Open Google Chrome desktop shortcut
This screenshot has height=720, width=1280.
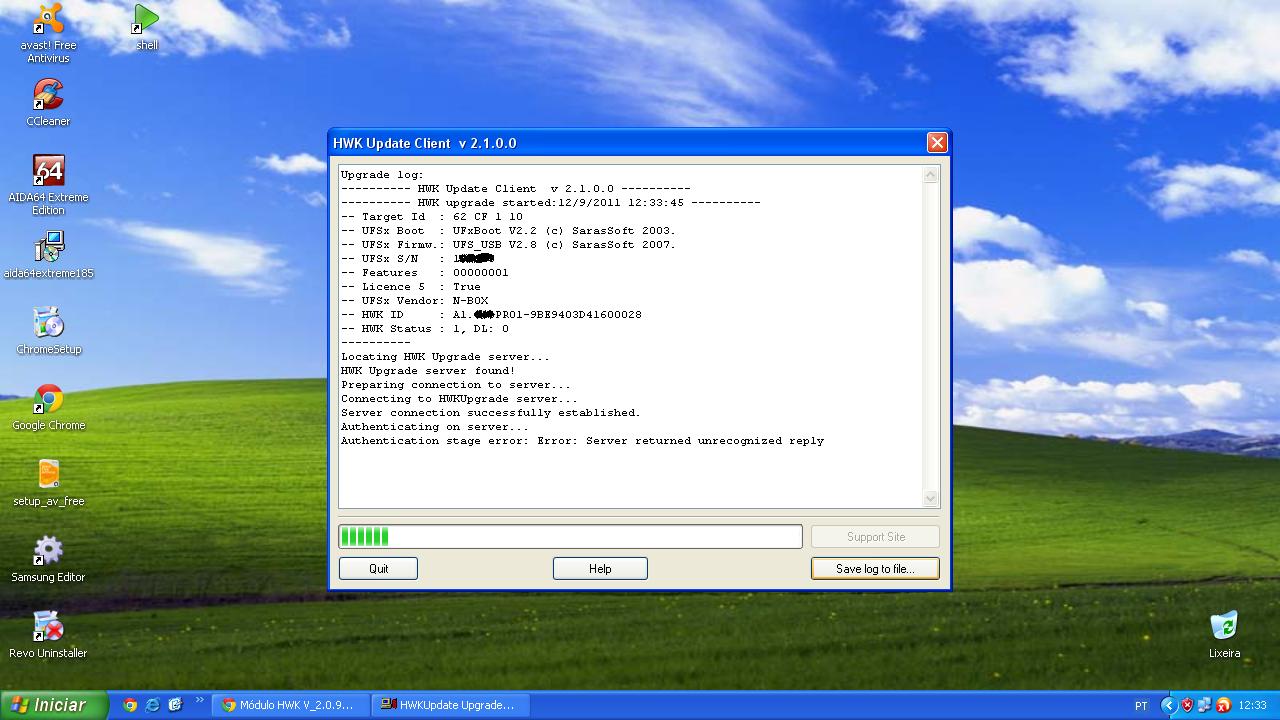pos(48,407)
